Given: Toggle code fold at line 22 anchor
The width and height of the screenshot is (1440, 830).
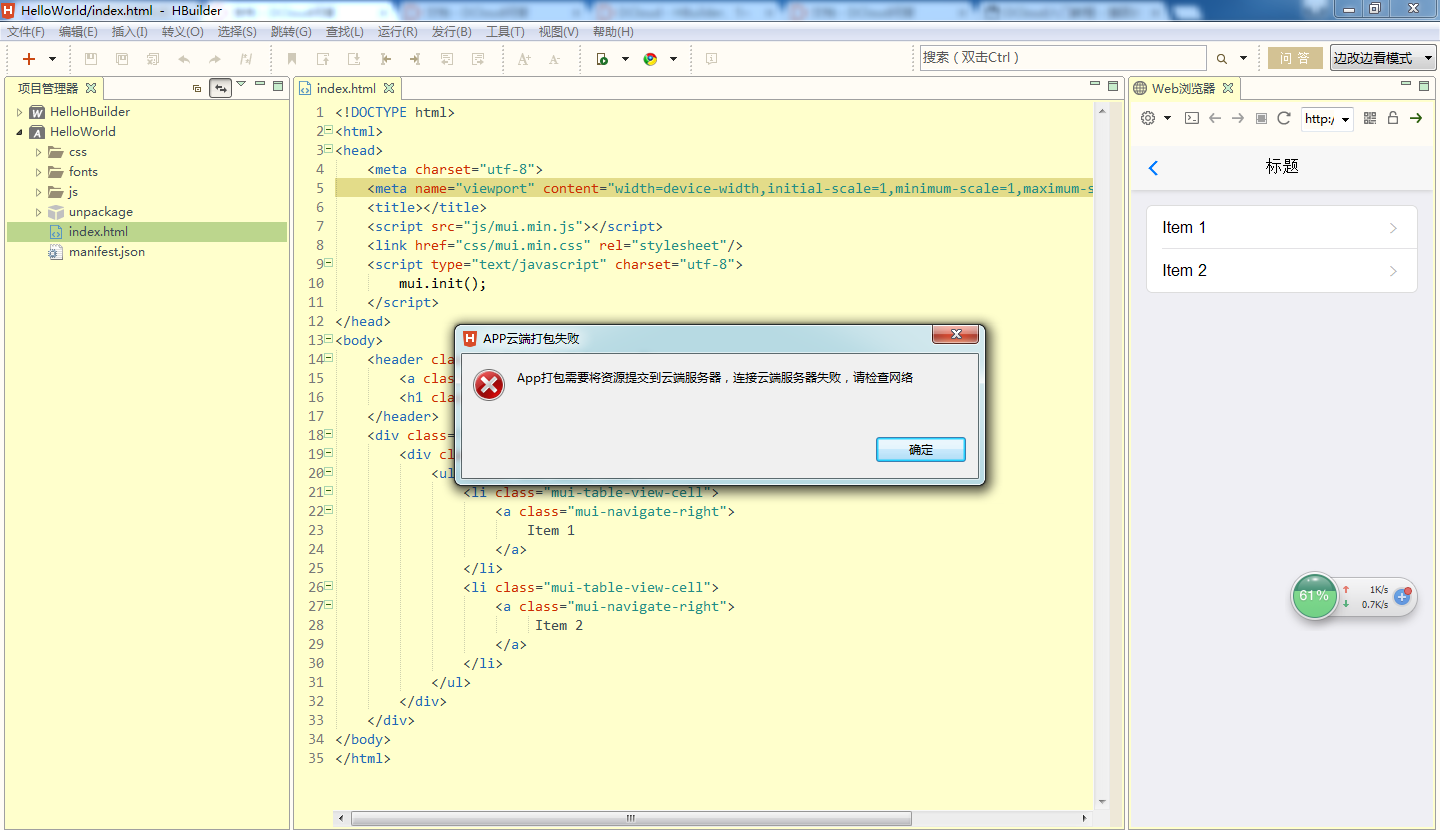Looking at the screenshot, I should 329,510.
